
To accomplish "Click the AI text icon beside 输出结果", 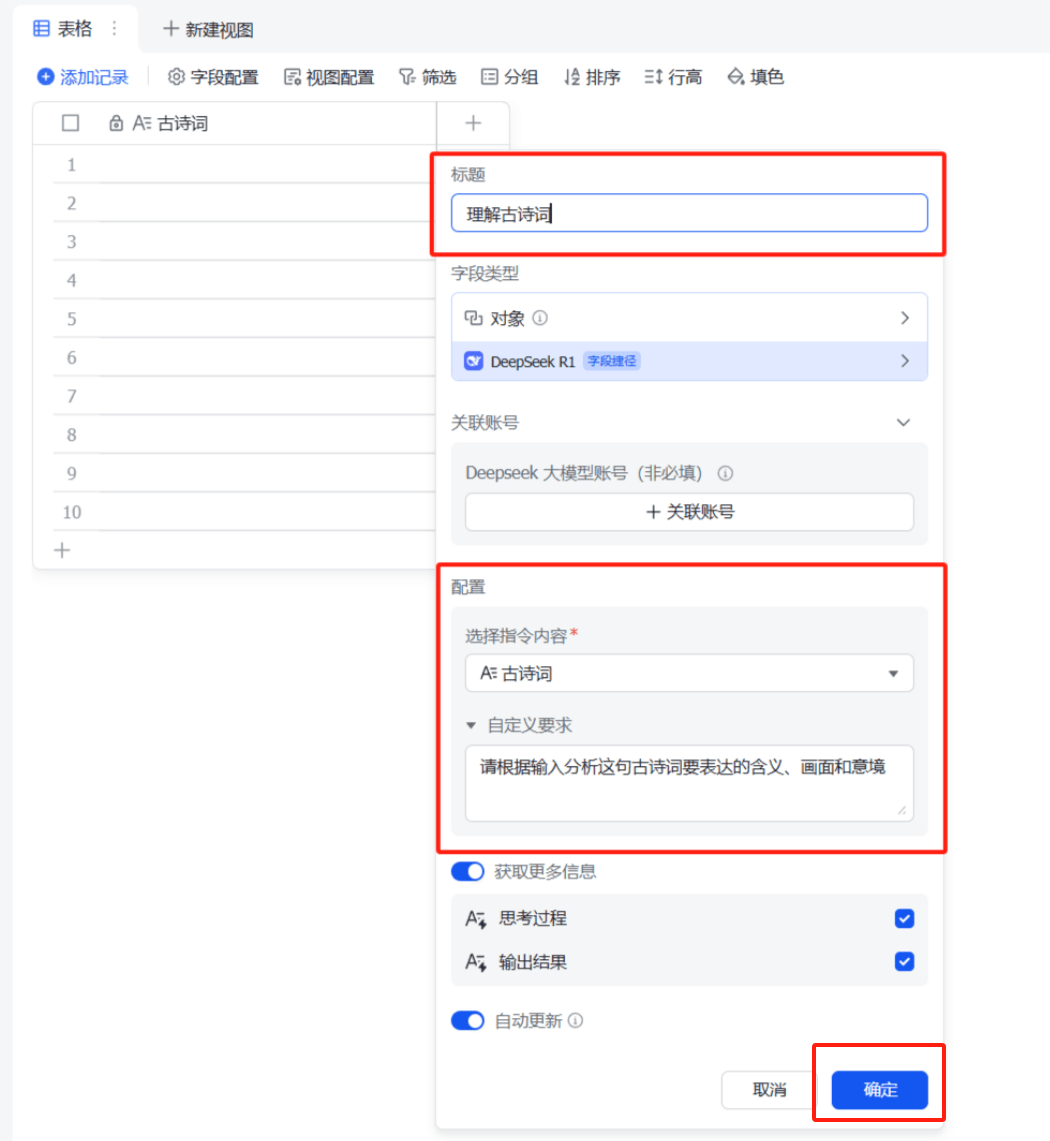I will (476, 963).
